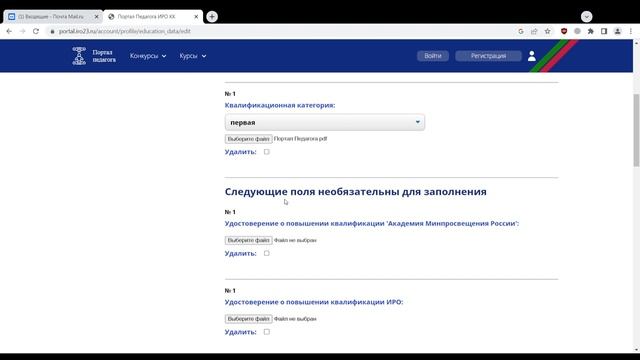Click the Портал Педагога.pdf file name
The height and width of the screenshot is (360, 640).
click(x=300, y=139)
